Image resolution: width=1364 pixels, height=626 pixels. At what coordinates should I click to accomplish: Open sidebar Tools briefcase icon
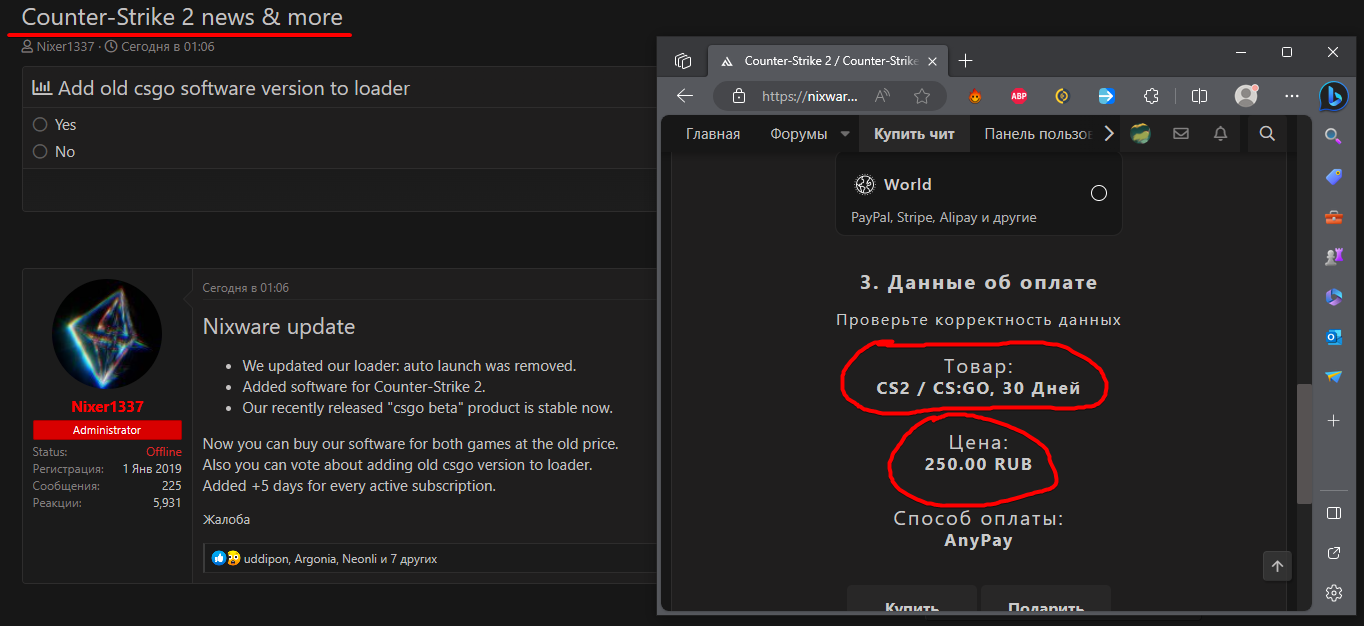1333,216
